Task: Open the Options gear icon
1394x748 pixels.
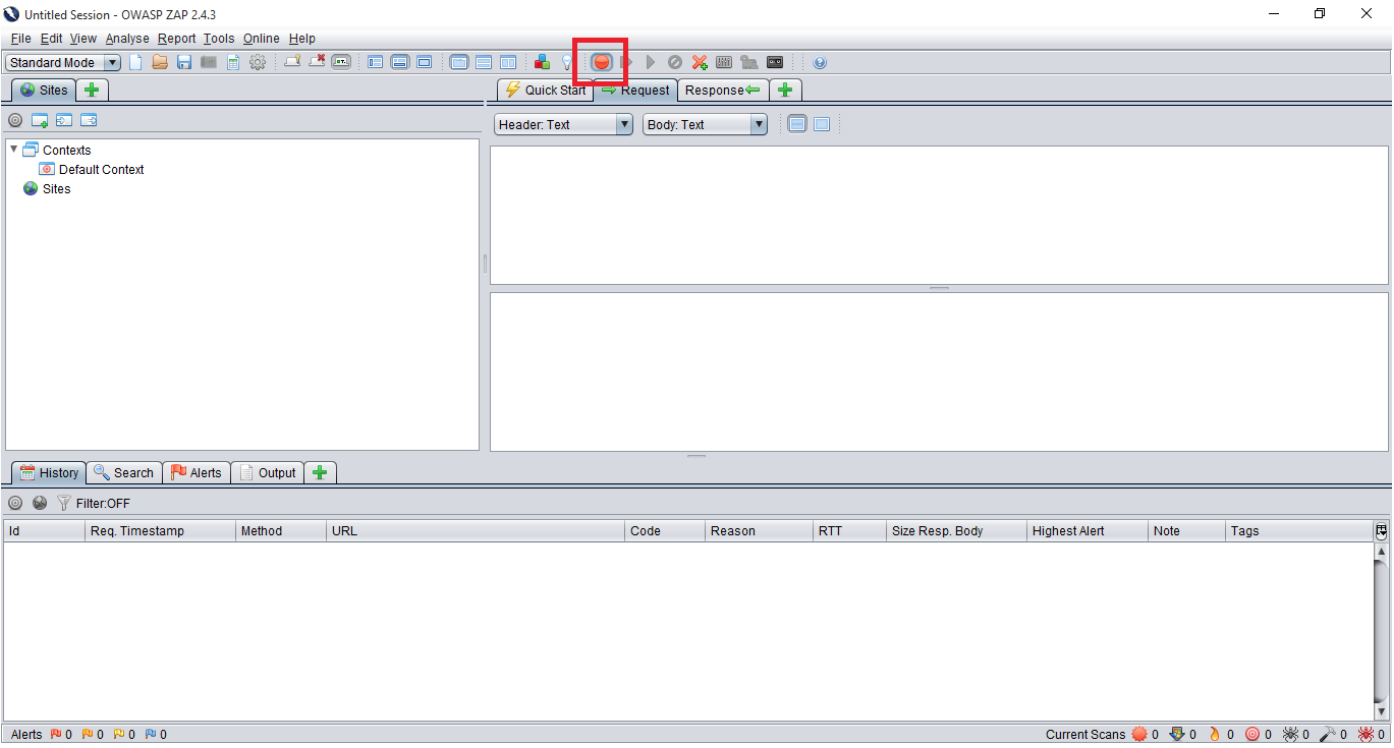Action: point(258,63)
